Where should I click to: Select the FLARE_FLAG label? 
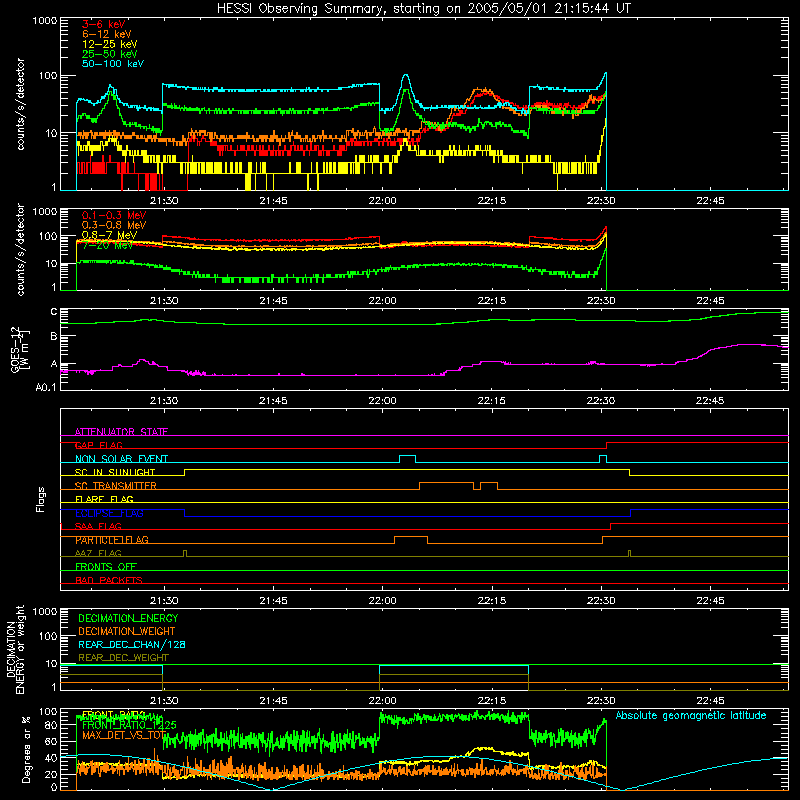coord(104,499)
